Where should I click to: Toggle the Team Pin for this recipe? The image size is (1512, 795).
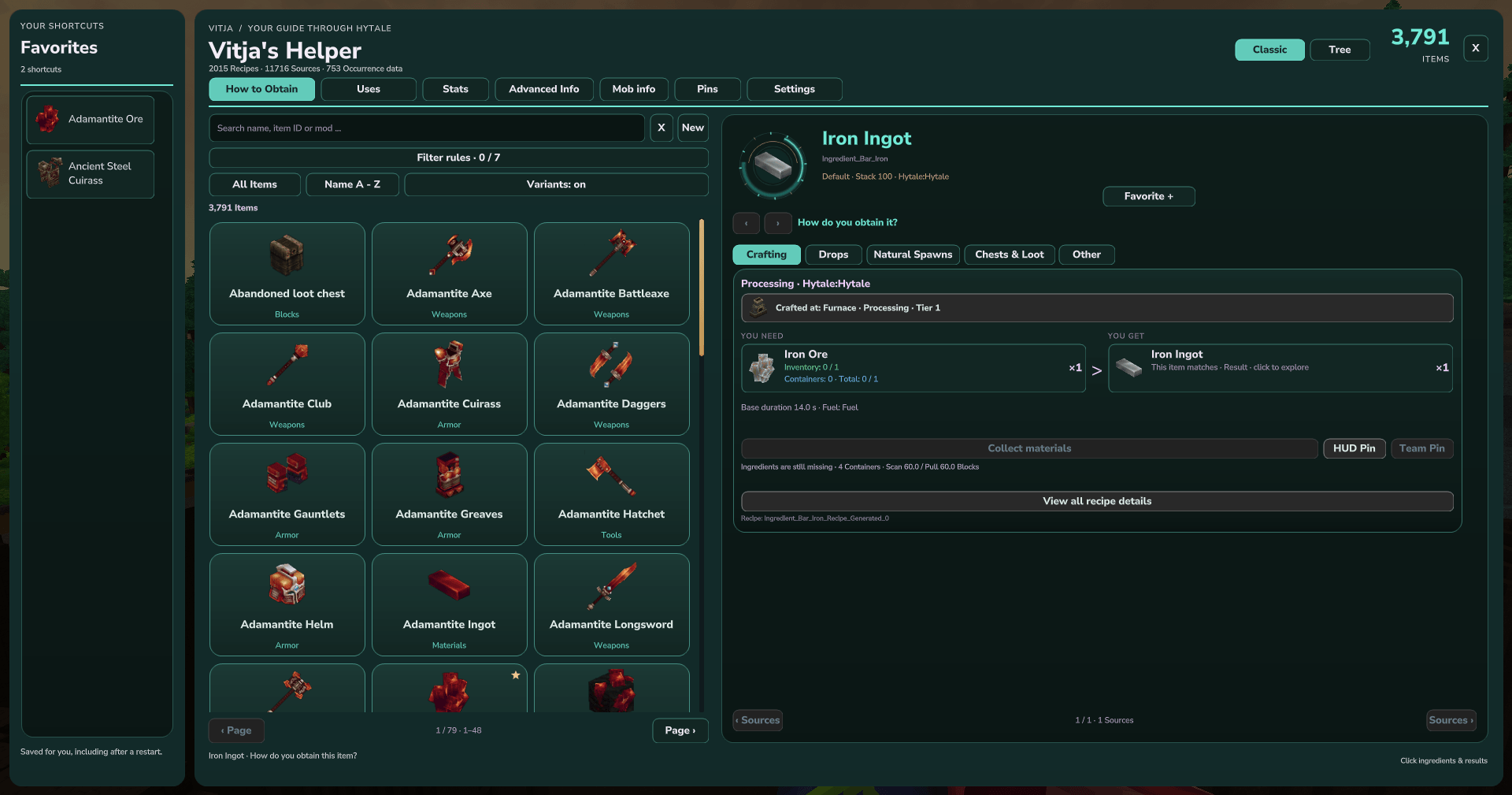point(1421,448)
